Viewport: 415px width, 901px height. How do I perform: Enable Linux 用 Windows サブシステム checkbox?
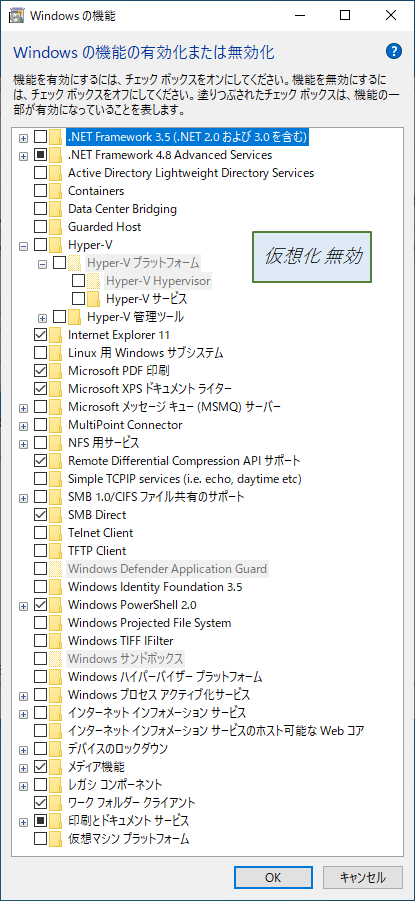(40, 353)
